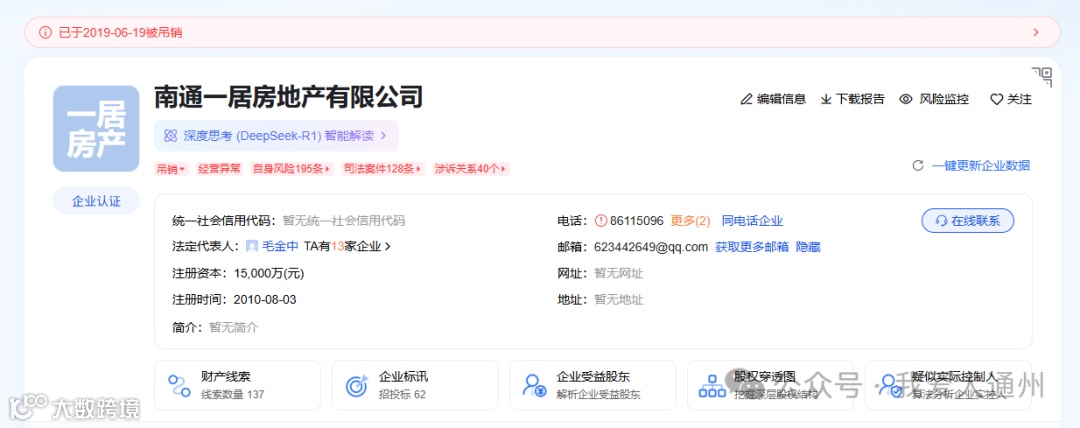
Task: Click the 一键更新企业数据 refresh icon
Action: (917, 165)
